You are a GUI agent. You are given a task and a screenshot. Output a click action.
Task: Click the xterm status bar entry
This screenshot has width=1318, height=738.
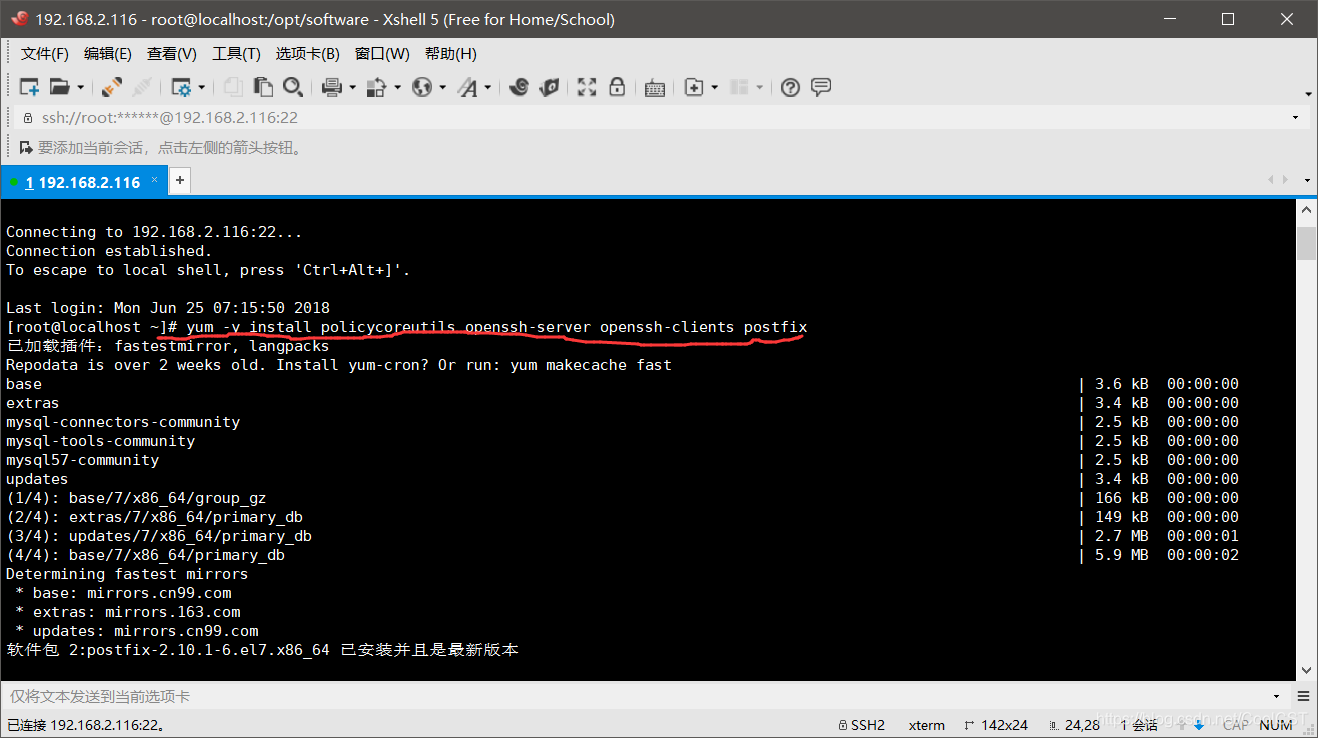point(926,725)
